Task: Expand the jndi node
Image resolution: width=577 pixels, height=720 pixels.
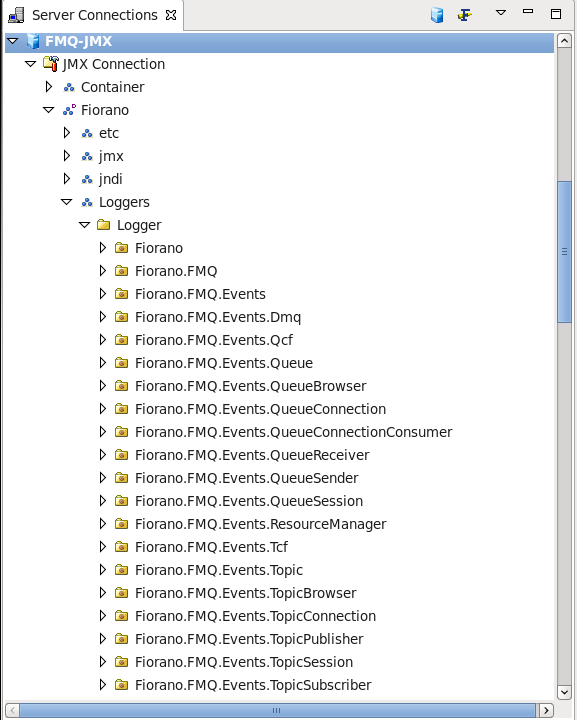Action: (67, 179)
